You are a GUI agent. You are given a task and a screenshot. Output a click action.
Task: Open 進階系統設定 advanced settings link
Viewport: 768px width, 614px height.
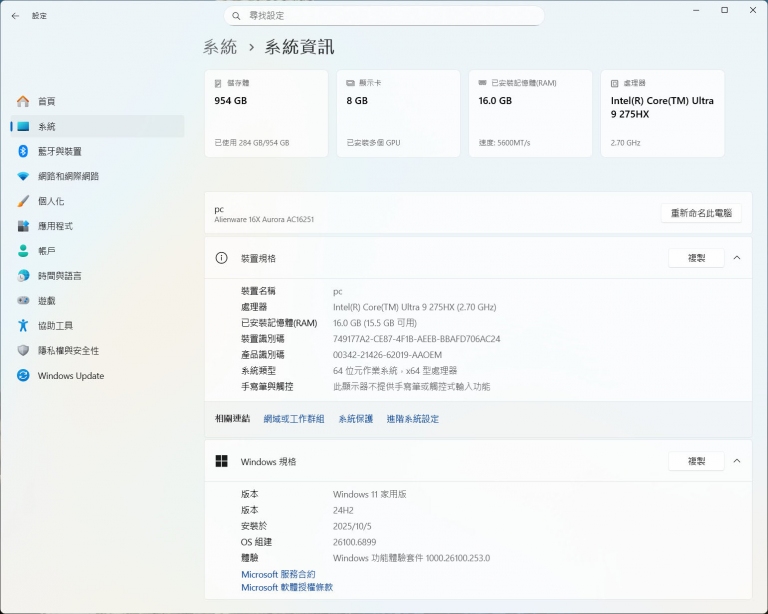pos(412,419)
